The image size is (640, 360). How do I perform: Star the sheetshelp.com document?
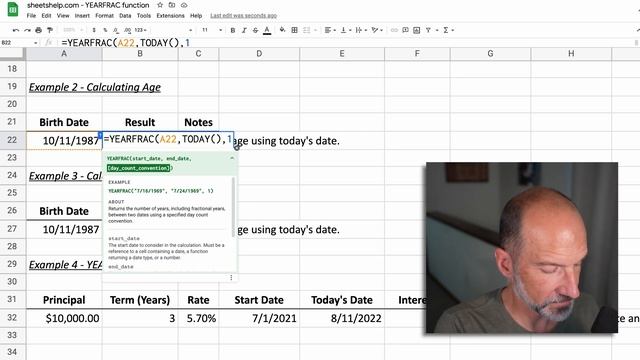point(160,5)
